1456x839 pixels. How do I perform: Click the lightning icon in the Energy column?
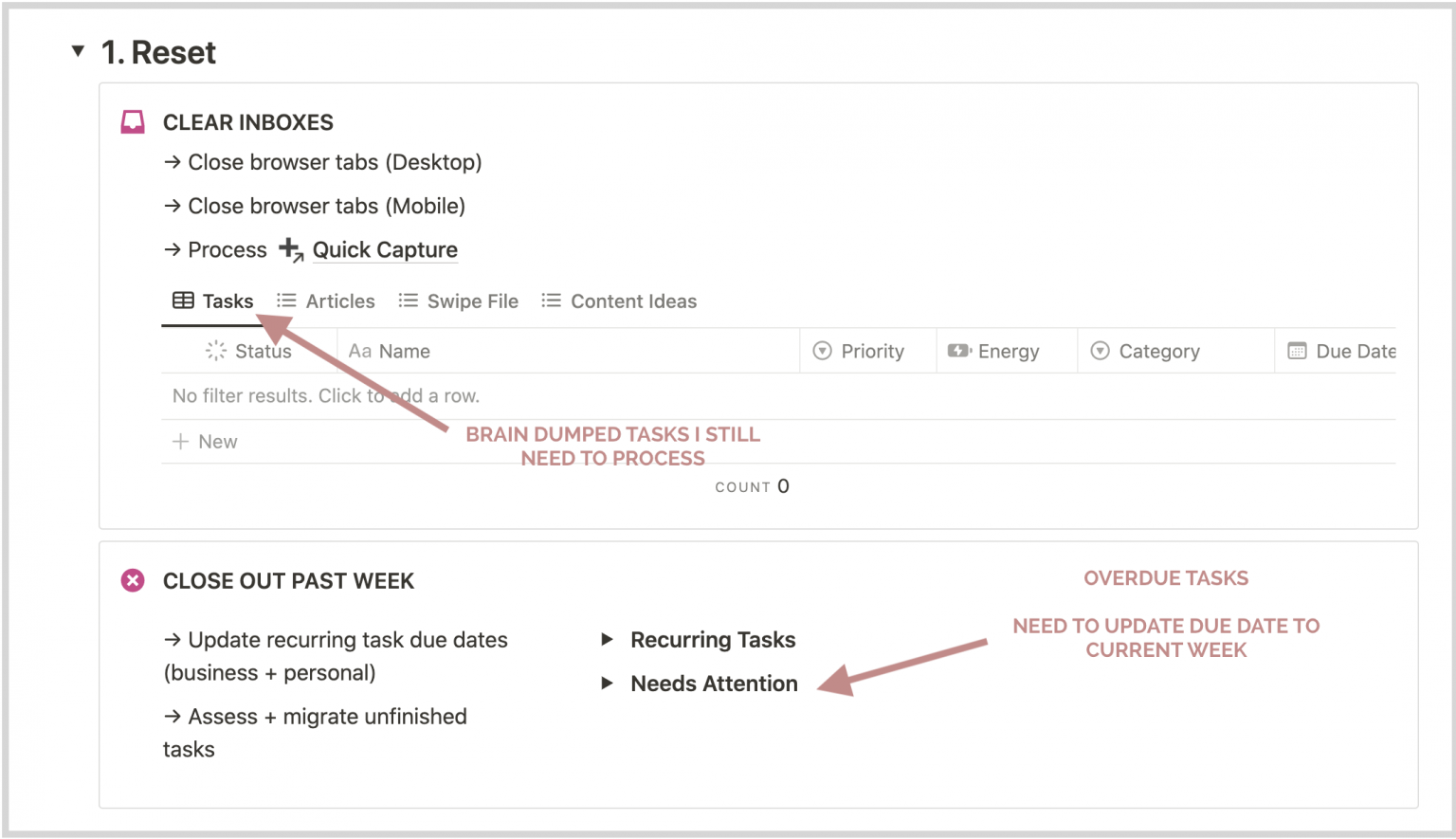point(957,351)
